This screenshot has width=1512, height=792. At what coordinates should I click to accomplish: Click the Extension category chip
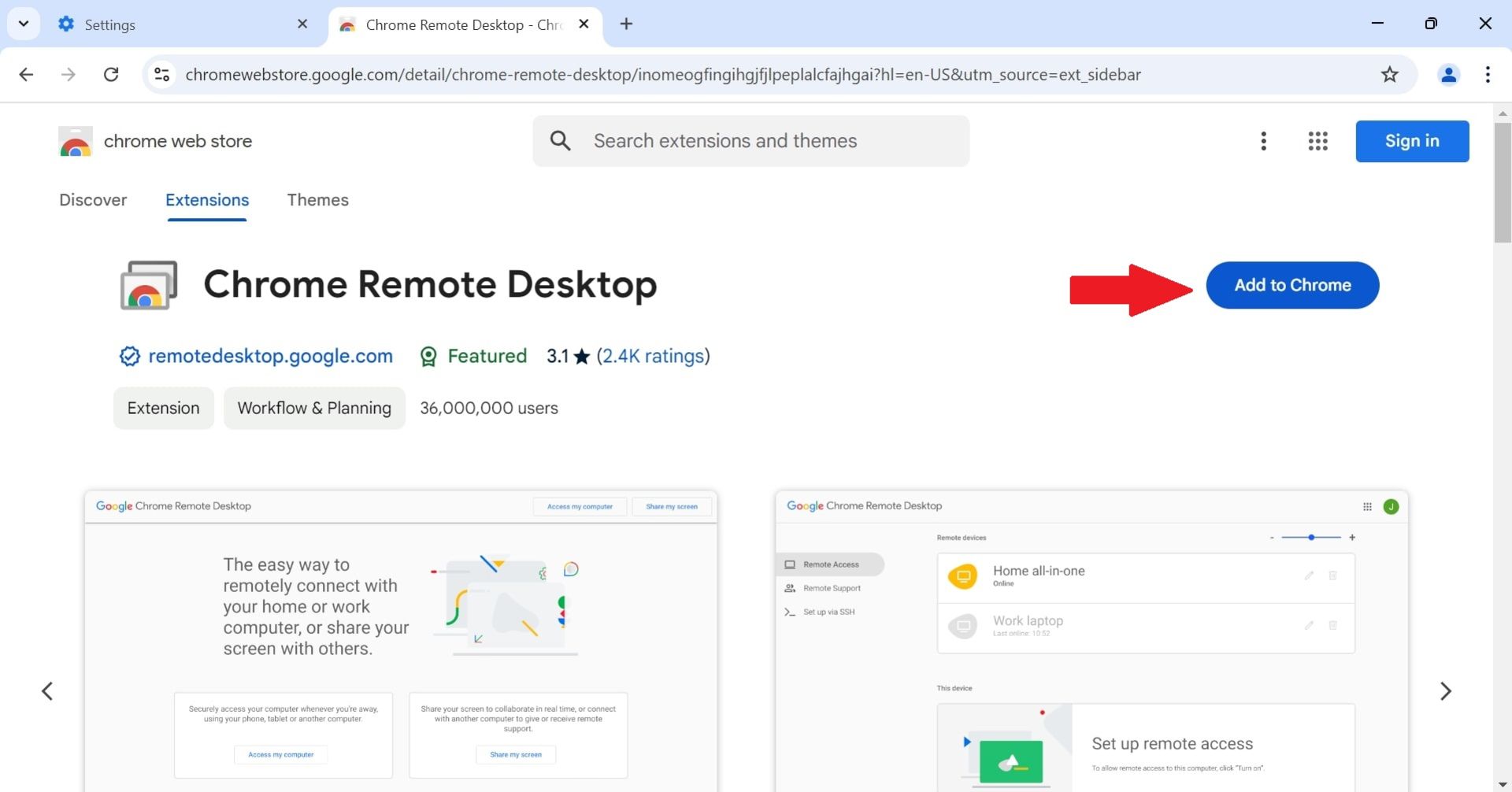163,408
